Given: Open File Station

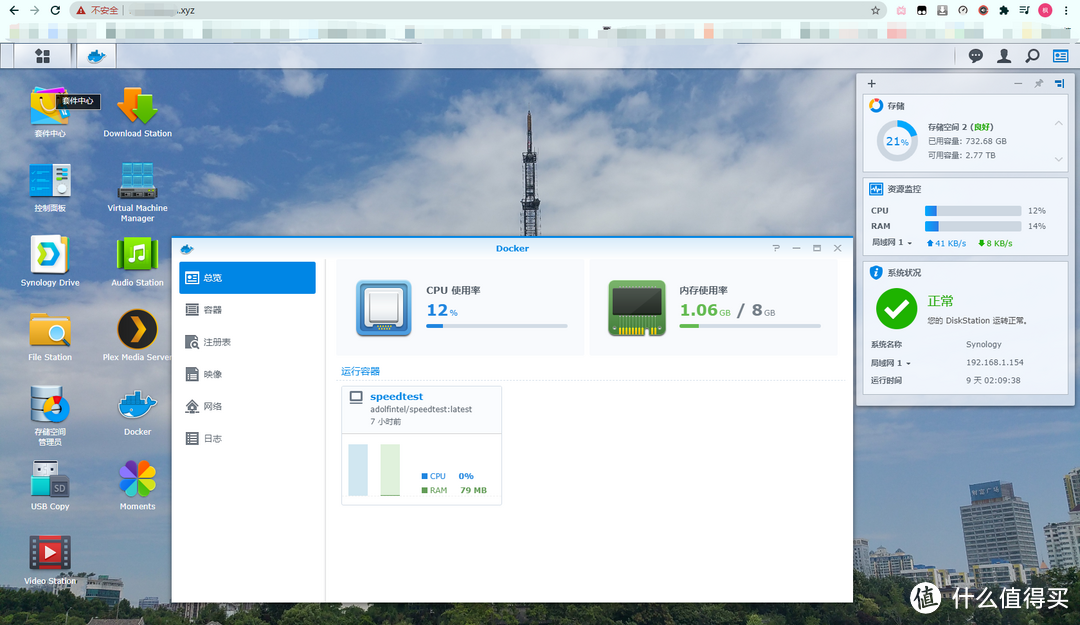Looking at the screenshot, I should [x=50, y=336].
